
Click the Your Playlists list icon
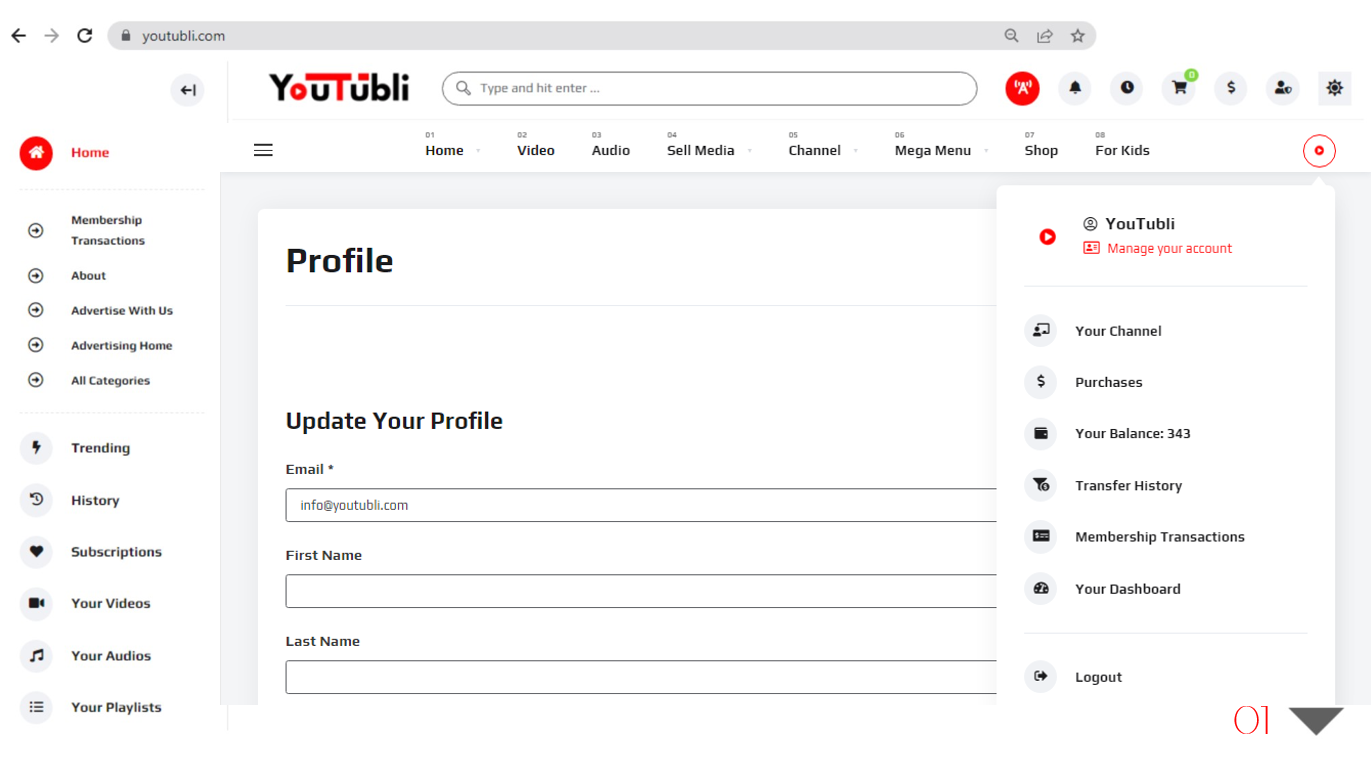tap(36, 707)
